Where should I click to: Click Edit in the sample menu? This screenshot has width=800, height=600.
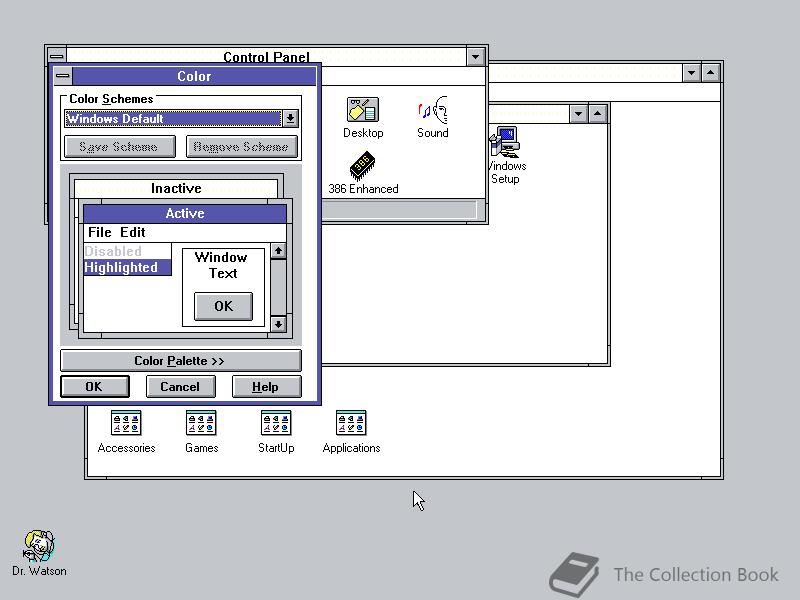pos(133,232)
